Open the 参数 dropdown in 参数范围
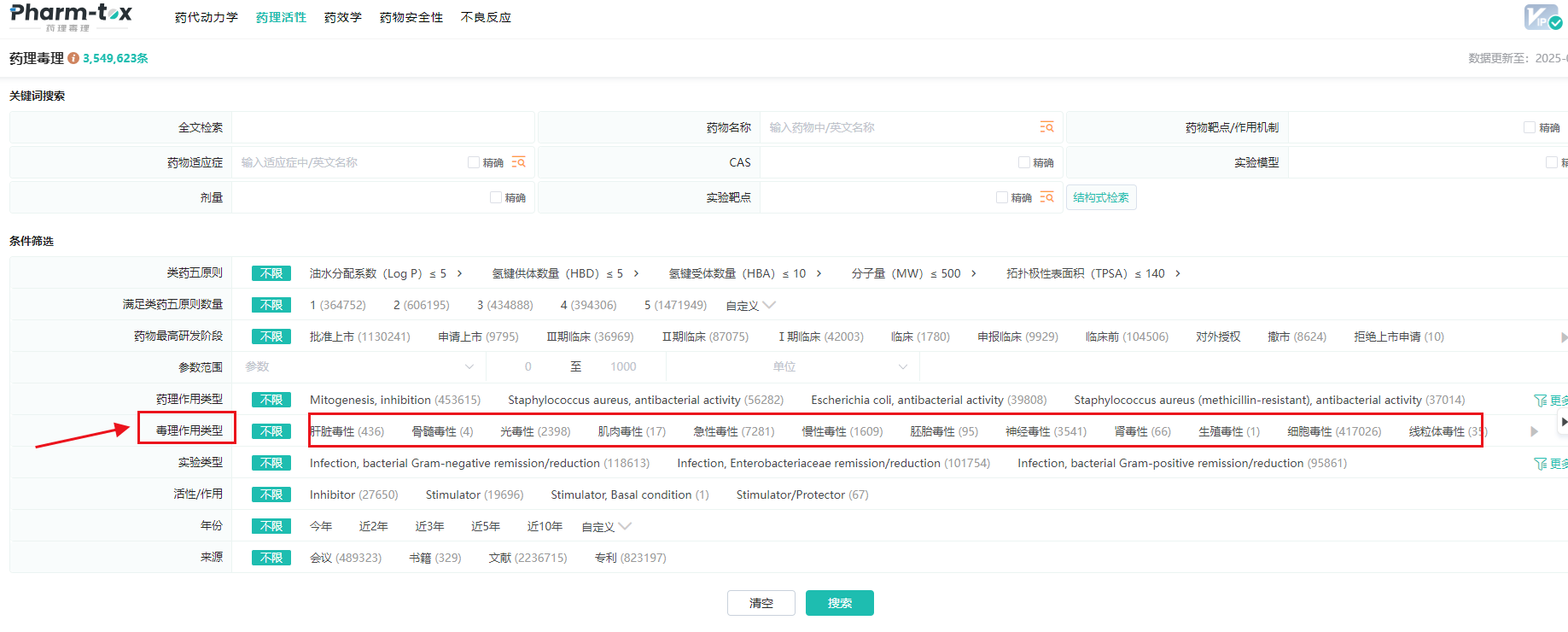This screenshot has height=632, width=1568. [358, 366]
